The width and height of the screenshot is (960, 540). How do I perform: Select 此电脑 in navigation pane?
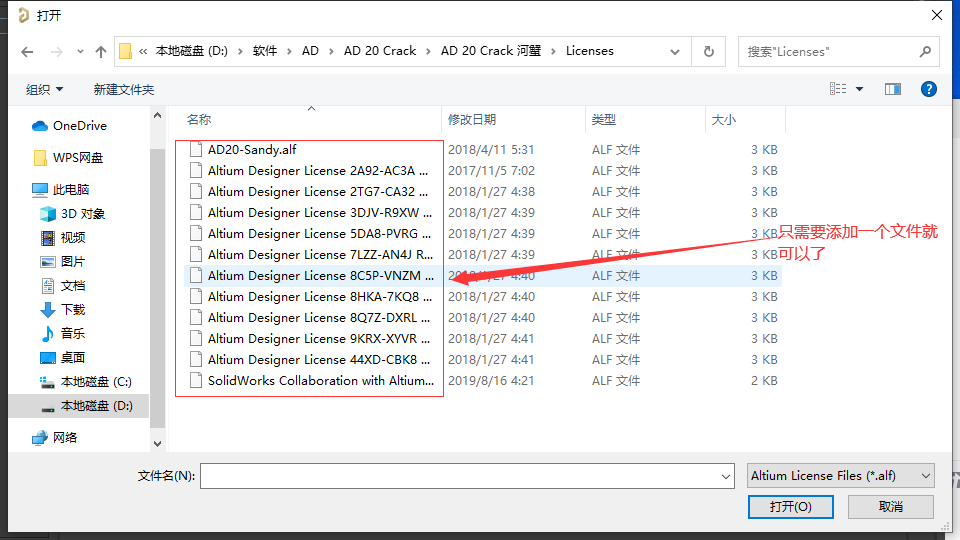pyautogui.click(x=61, y=189)
